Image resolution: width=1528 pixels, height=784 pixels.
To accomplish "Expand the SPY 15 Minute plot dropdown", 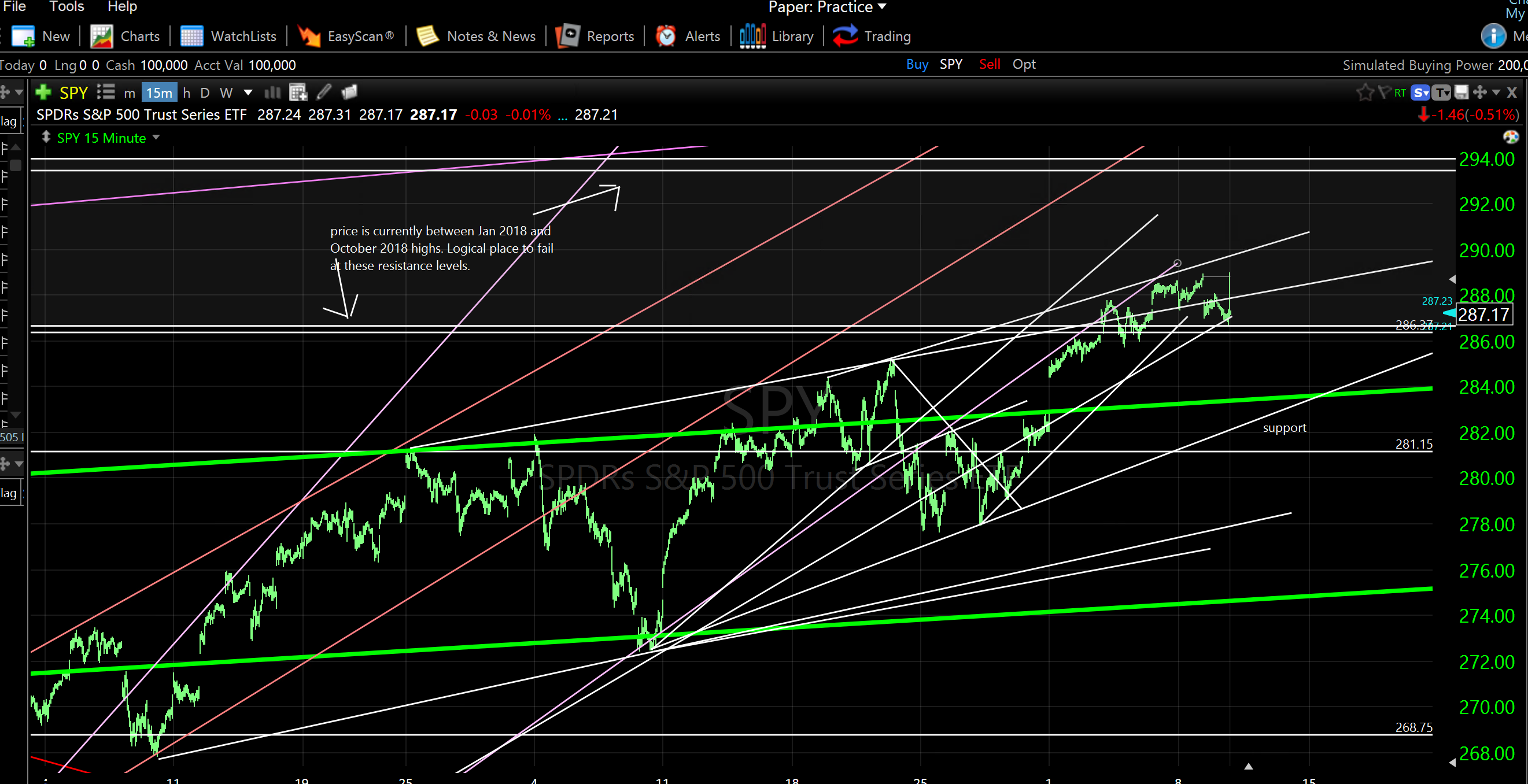I will click(x=156, y=138).
